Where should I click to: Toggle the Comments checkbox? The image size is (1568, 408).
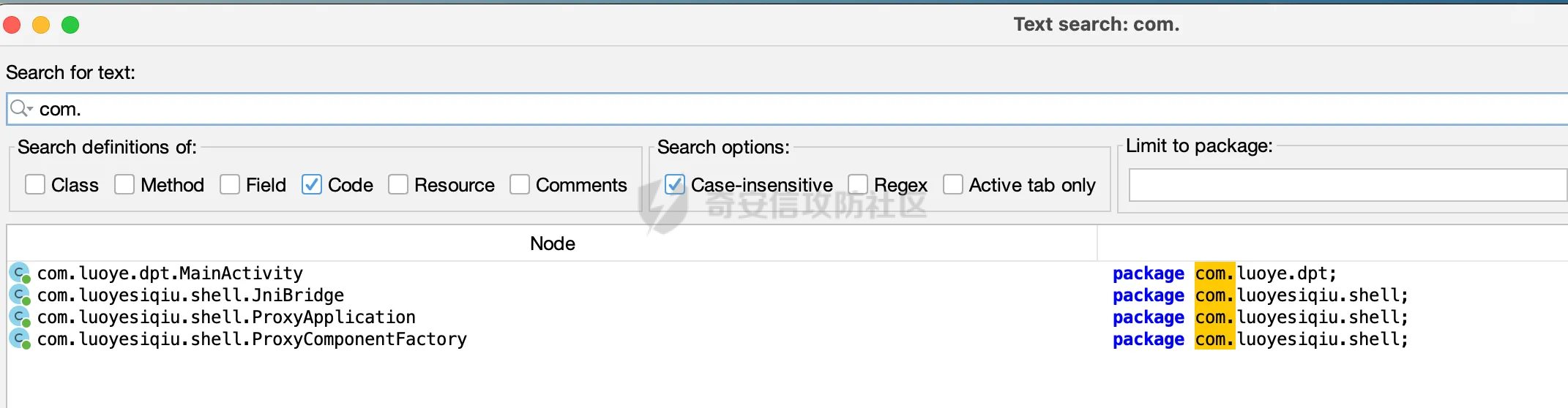pos(520,184)
